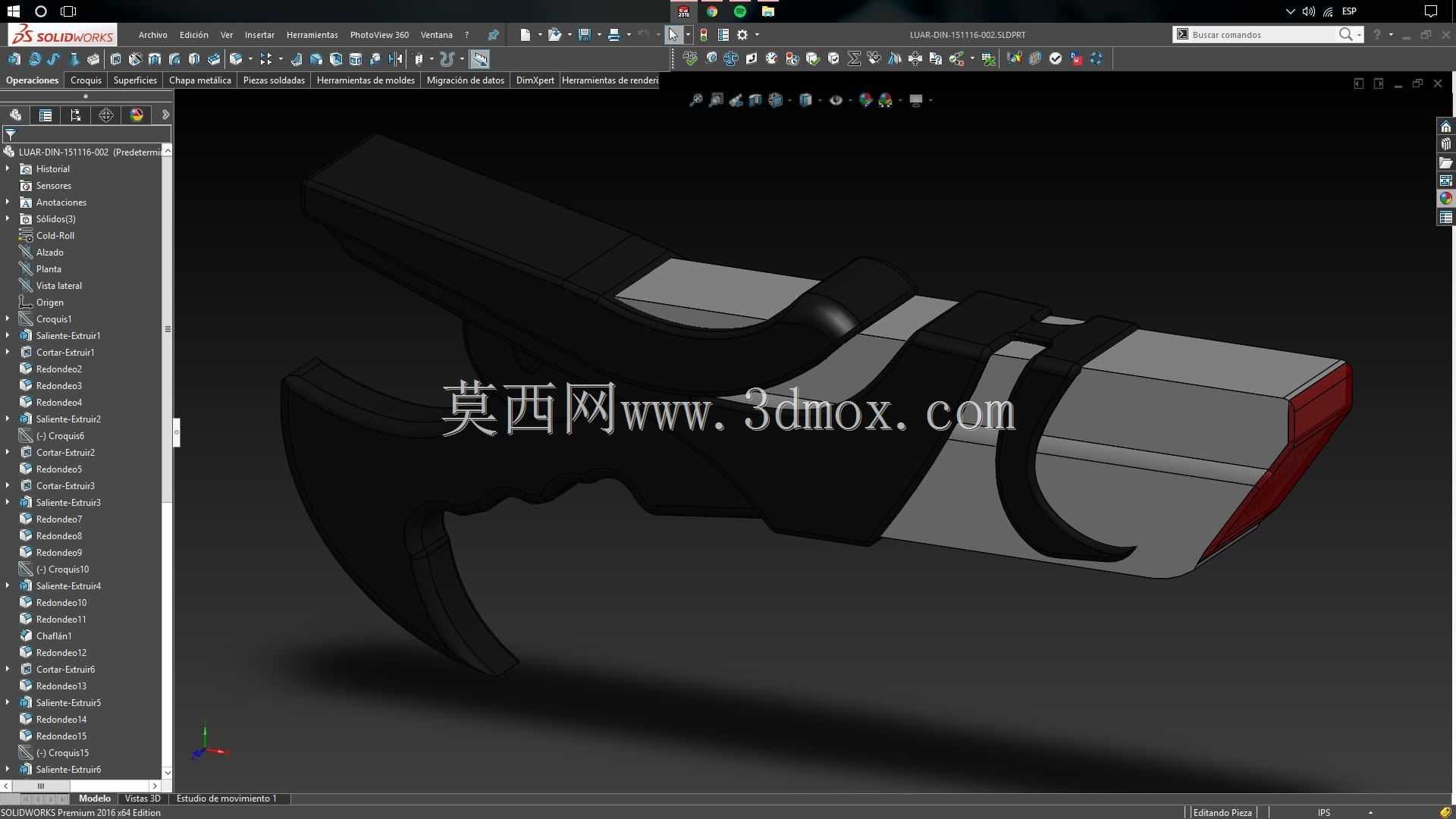1456x819 pixels.
Task: Open the Options gear icon
Action: click(742, 35)
